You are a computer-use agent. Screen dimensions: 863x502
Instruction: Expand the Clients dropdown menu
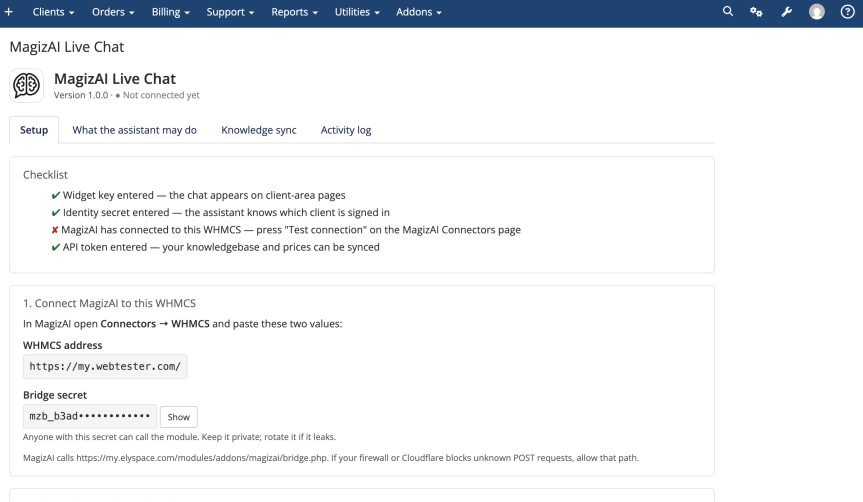pyautogui.click(x=53, y=12)
